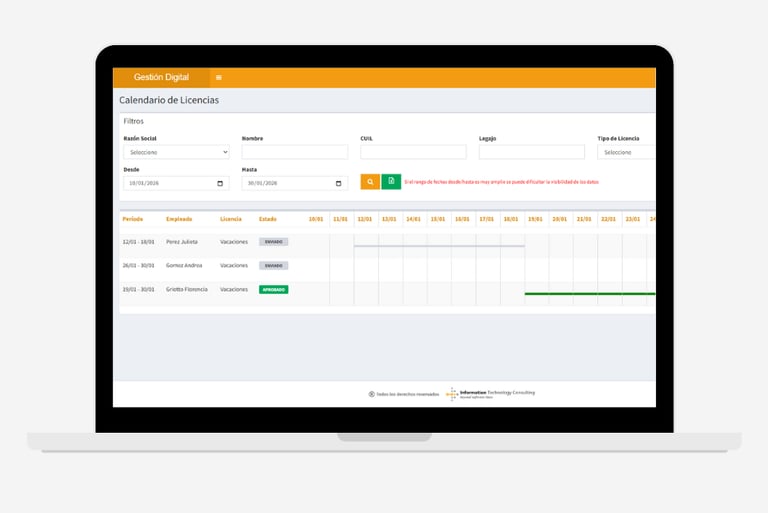The width and height of the screenshot is (768, 513).
Task: Click the Estado column header
Action: 268,219
